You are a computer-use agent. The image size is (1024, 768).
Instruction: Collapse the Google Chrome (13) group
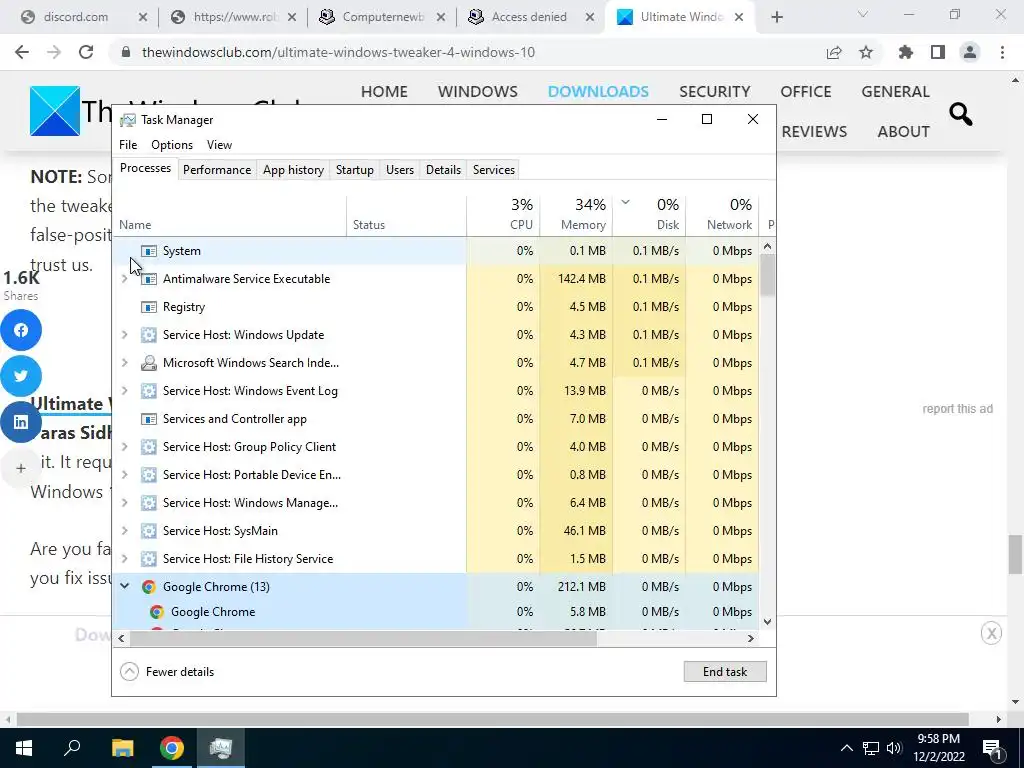tap(125, 586)
